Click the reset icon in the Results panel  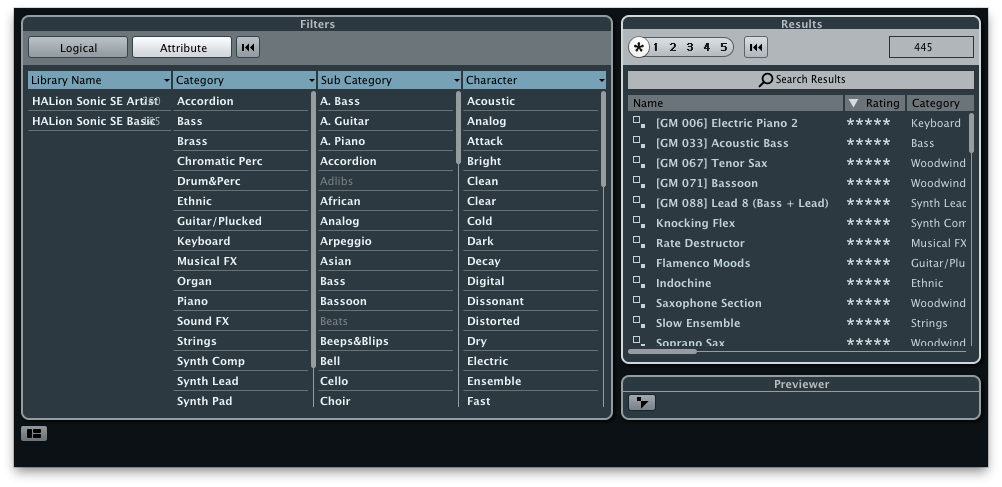point(757,47)
